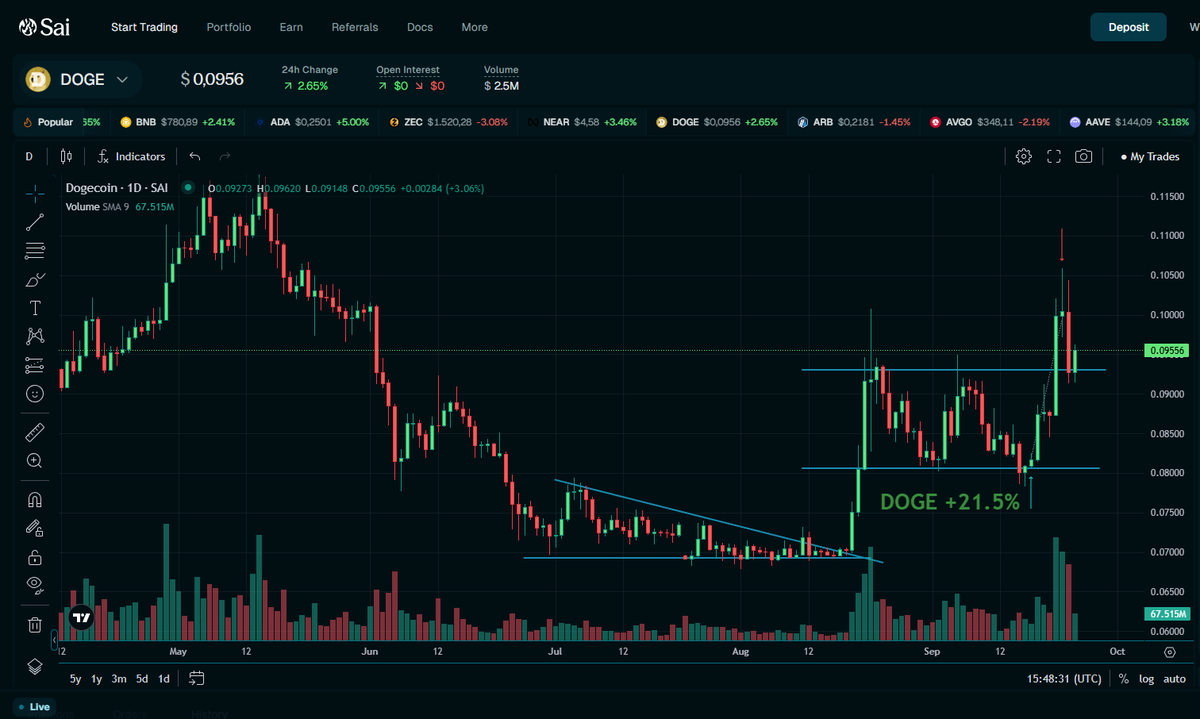Screen dimensions: 1200x719
Task: Click the Live status indicator
Action: 33,707
